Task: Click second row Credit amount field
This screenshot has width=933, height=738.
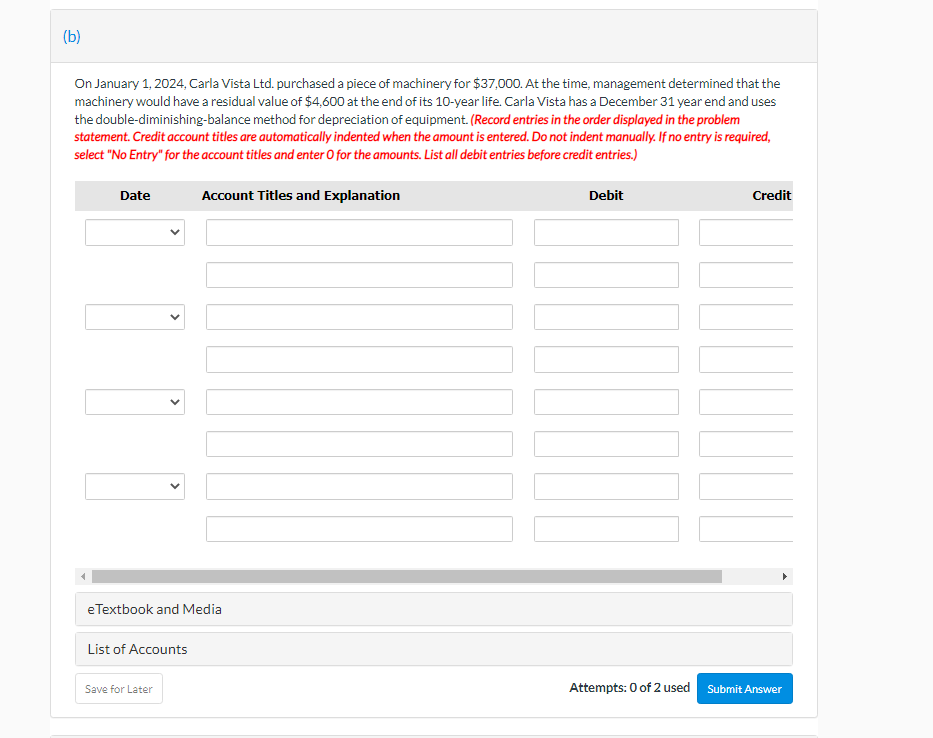Action: click(746, 275)
